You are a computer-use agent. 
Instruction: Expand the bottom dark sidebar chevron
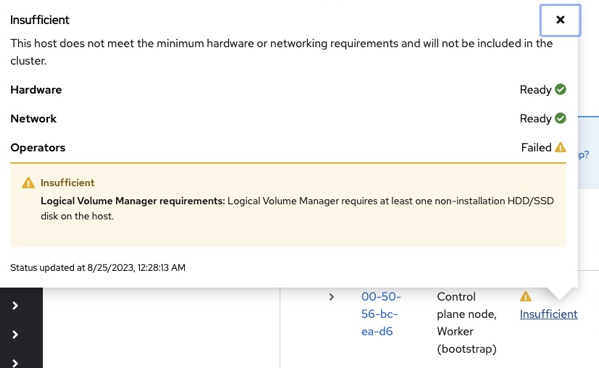(15, 363)
